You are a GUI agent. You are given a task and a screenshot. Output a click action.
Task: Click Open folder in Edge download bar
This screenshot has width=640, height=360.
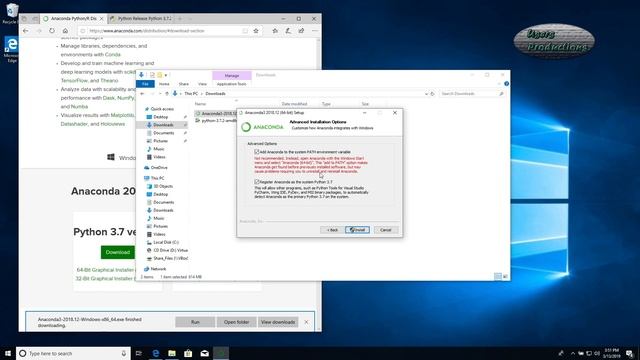[236, 322]
